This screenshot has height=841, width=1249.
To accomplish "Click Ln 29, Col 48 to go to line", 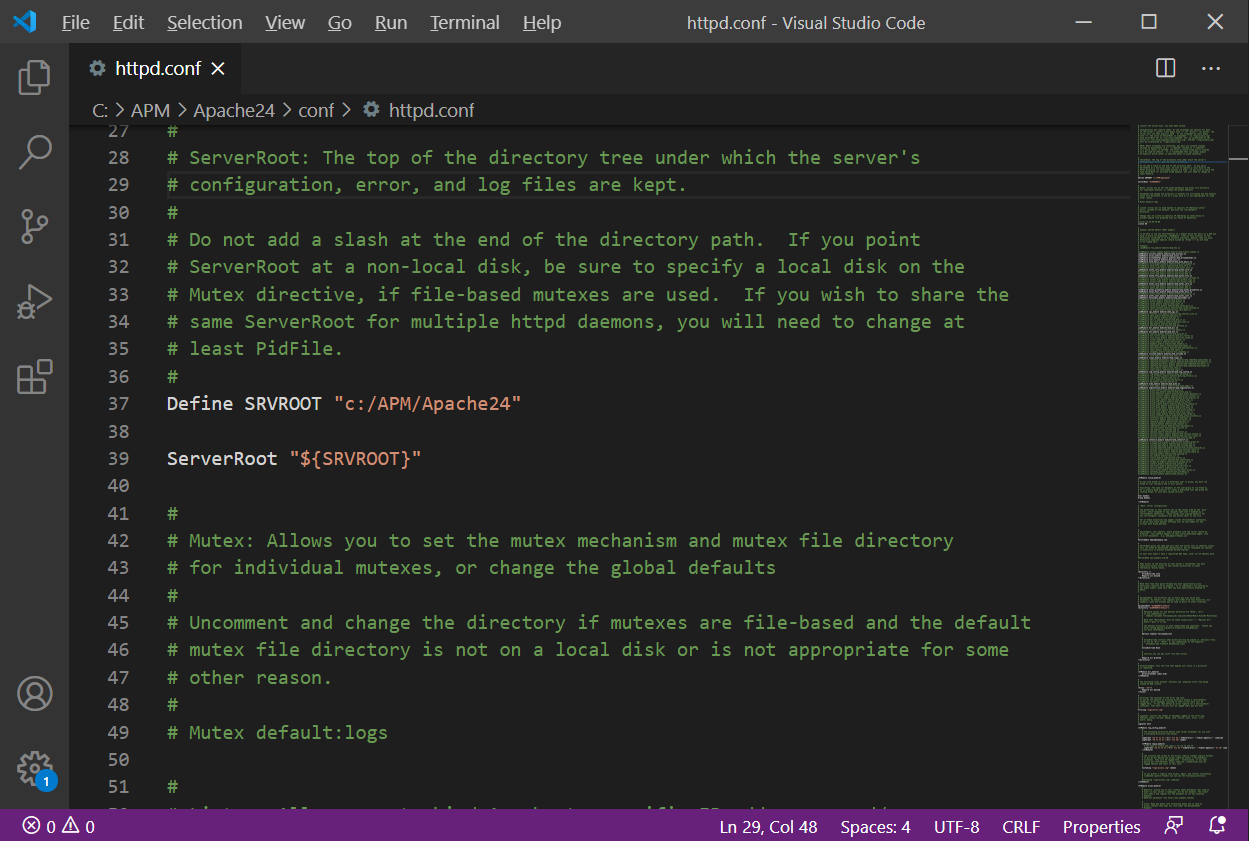I will coord(768,826).
